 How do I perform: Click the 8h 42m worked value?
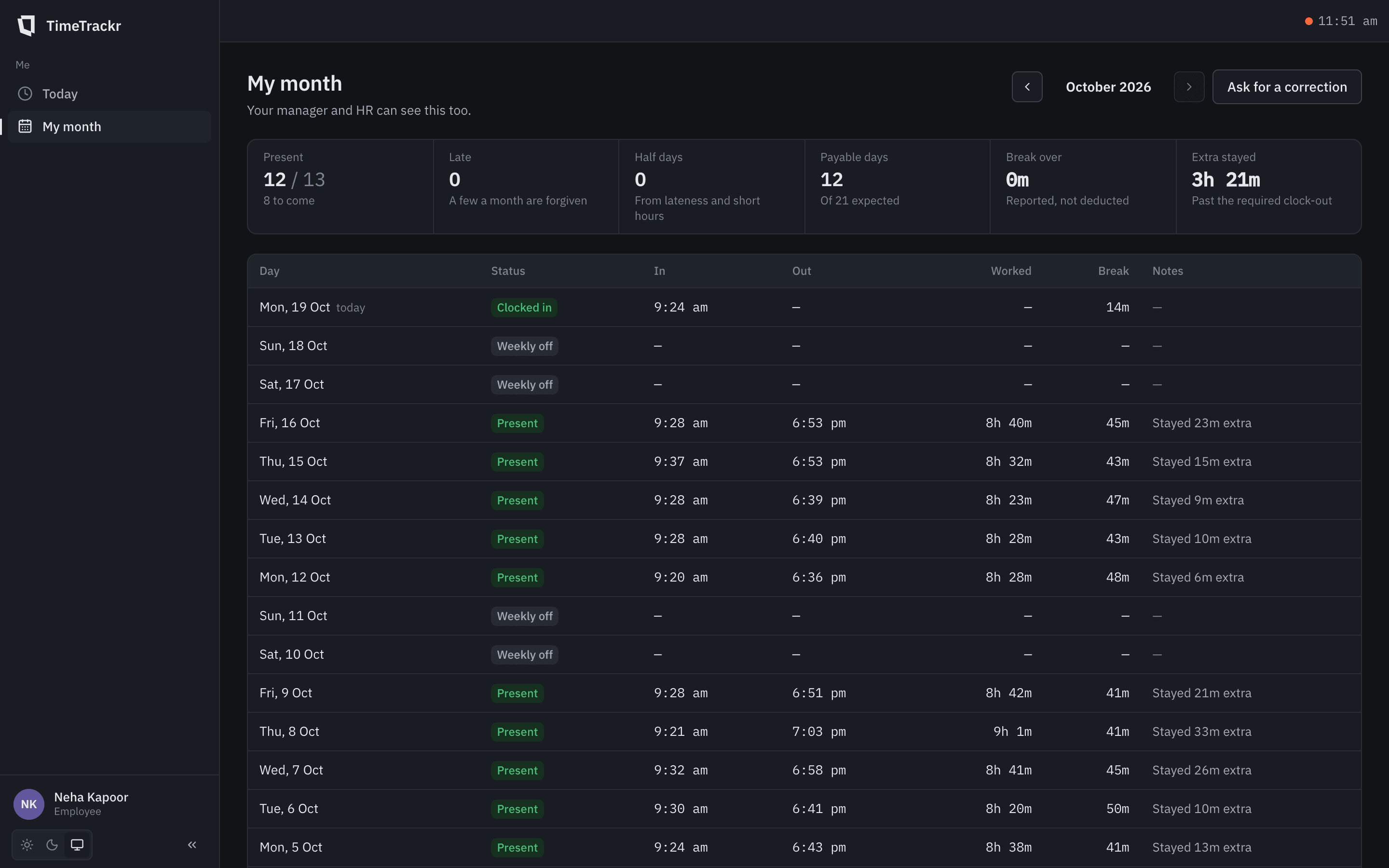tap(1008, 693)
